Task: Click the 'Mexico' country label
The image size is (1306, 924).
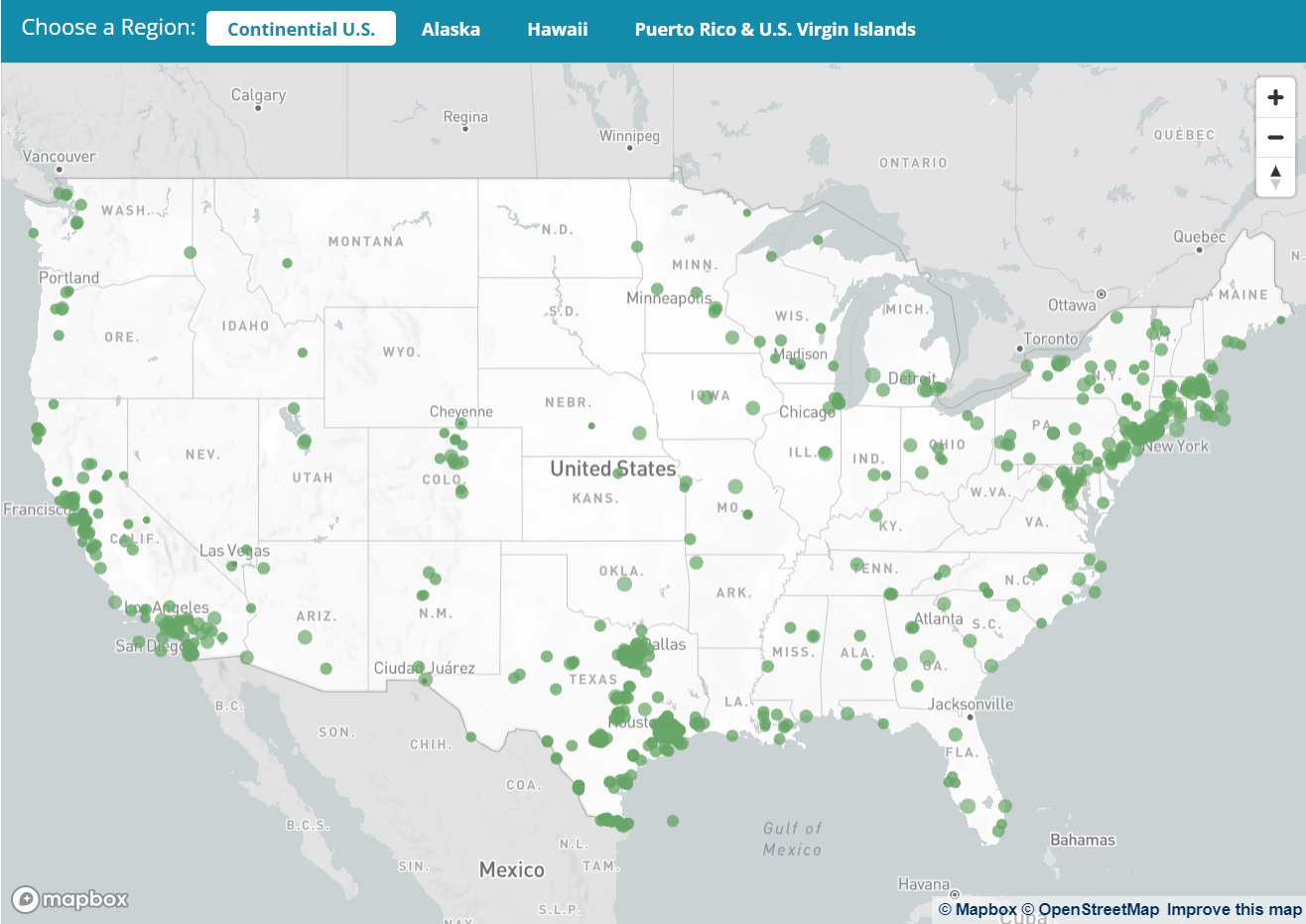Action: (511, 869)
